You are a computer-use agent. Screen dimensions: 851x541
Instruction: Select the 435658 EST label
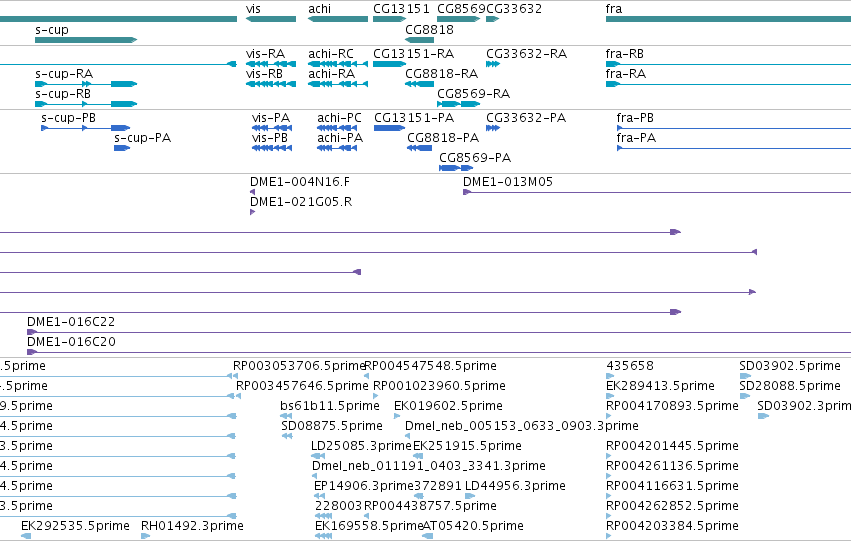(x=630, y=366)
